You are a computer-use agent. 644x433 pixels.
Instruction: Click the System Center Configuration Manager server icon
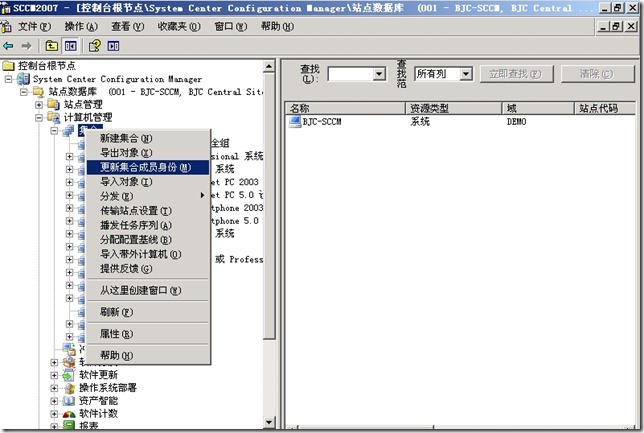tap(23, 78)
